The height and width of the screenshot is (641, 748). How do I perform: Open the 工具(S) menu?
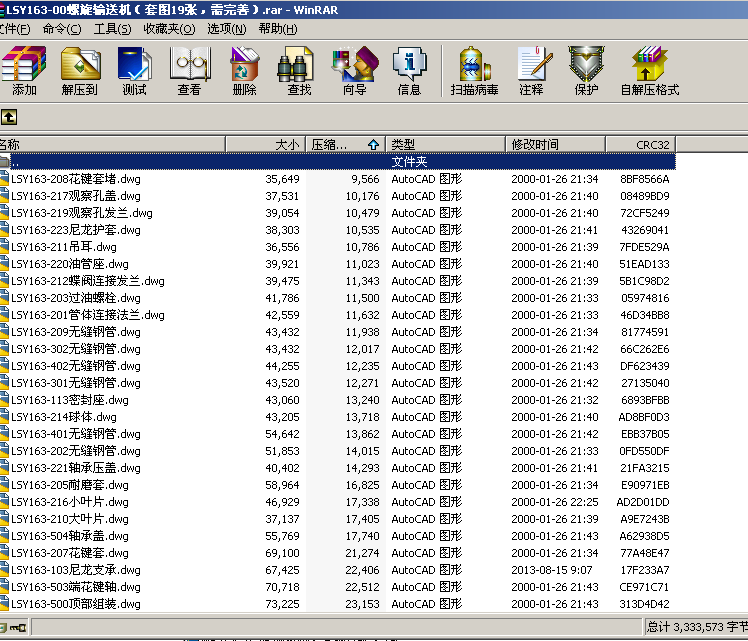point(112,29)
